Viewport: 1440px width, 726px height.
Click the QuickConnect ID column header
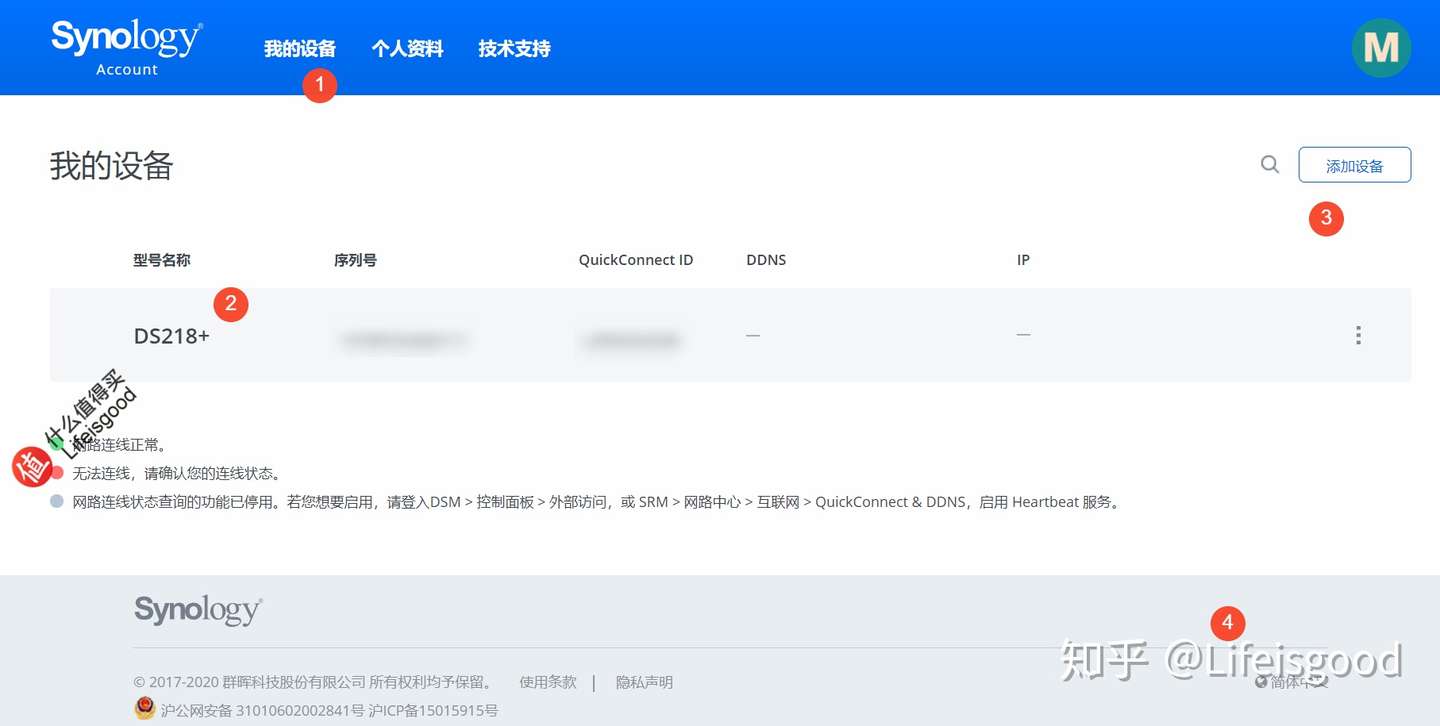(636, 260)
